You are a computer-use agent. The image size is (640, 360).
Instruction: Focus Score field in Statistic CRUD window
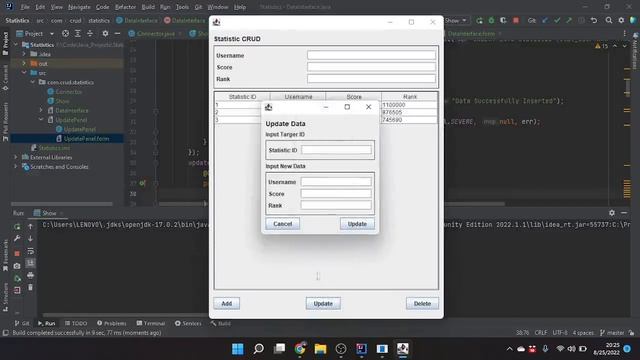[x=371, y=67]
